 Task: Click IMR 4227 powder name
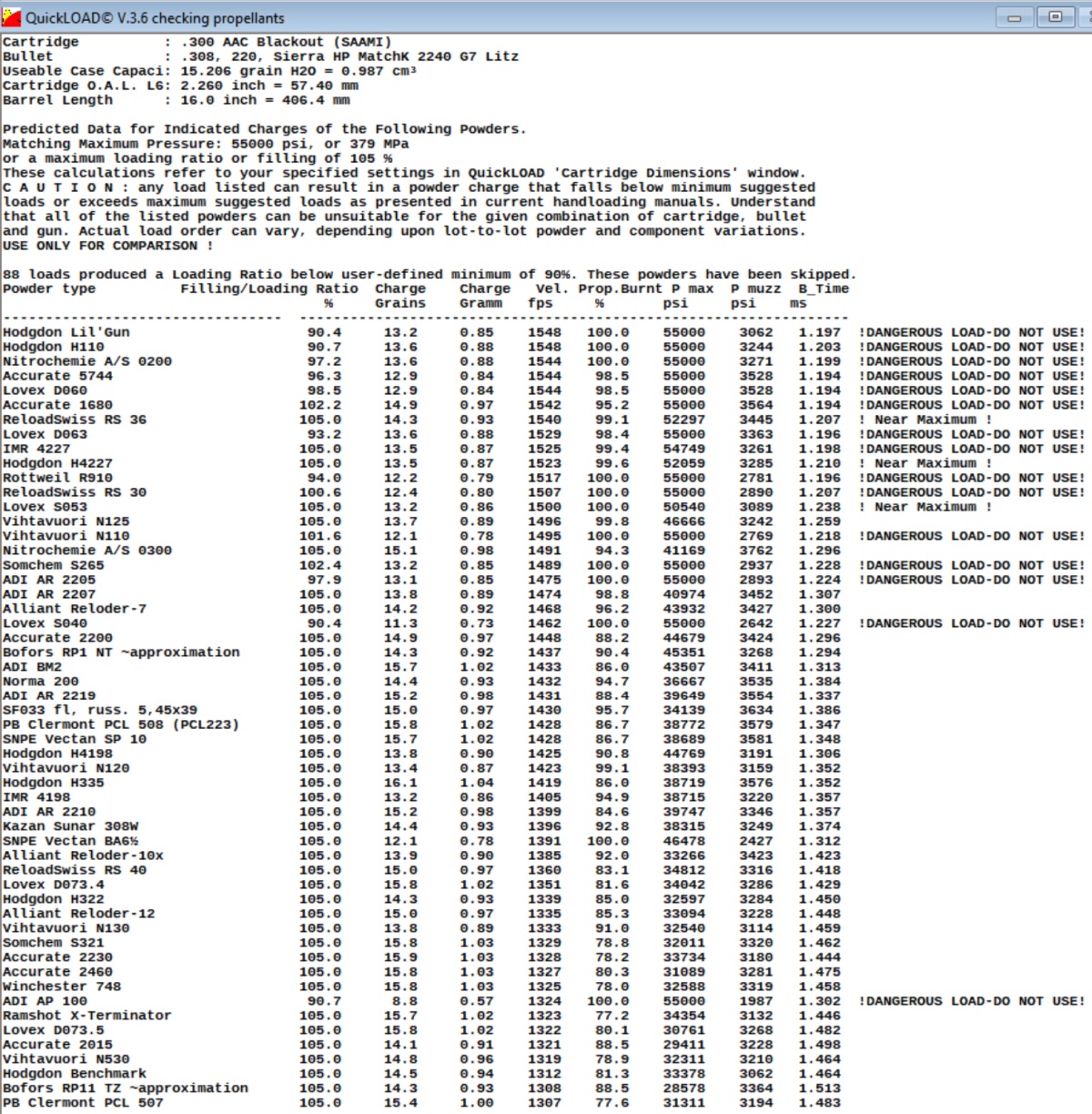click(36, 449)
